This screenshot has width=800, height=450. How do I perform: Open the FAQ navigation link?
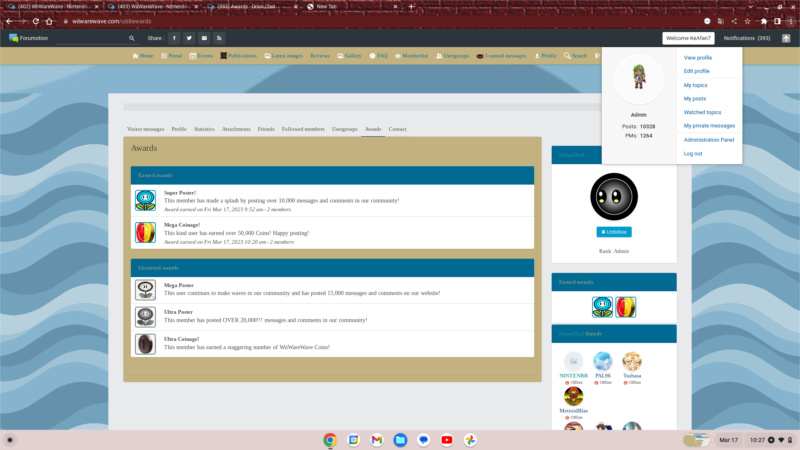[x=379, y=56]
